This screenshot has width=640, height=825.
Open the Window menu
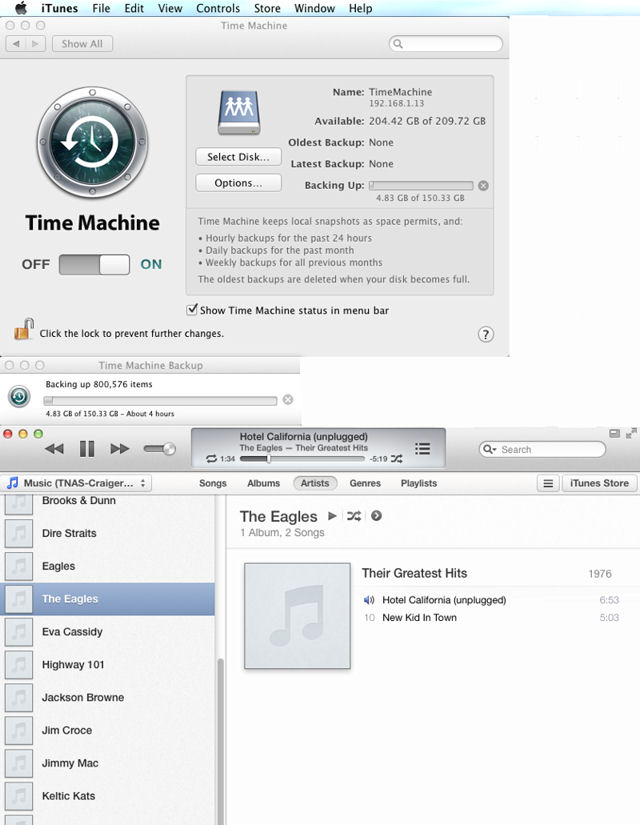click(x=314, y=8)
